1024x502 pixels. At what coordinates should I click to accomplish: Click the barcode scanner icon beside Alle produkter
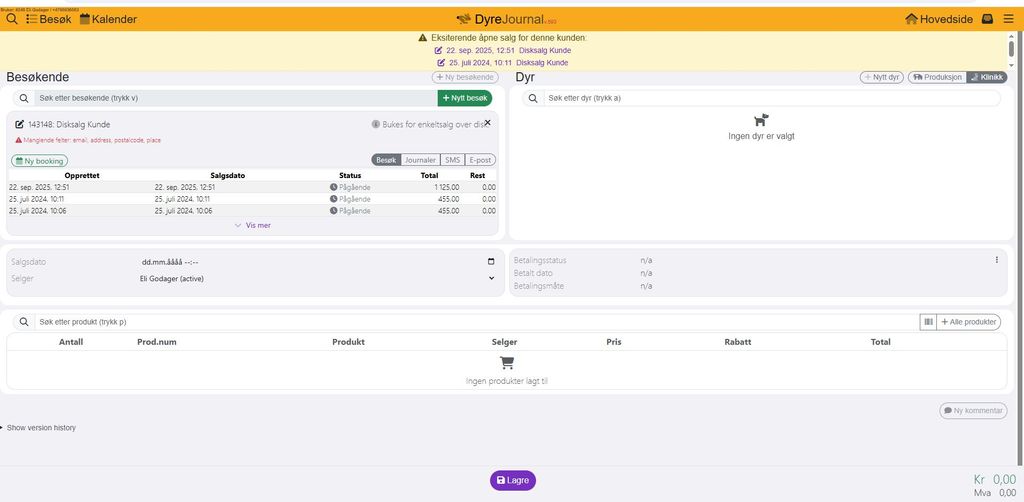coord(928,322)
